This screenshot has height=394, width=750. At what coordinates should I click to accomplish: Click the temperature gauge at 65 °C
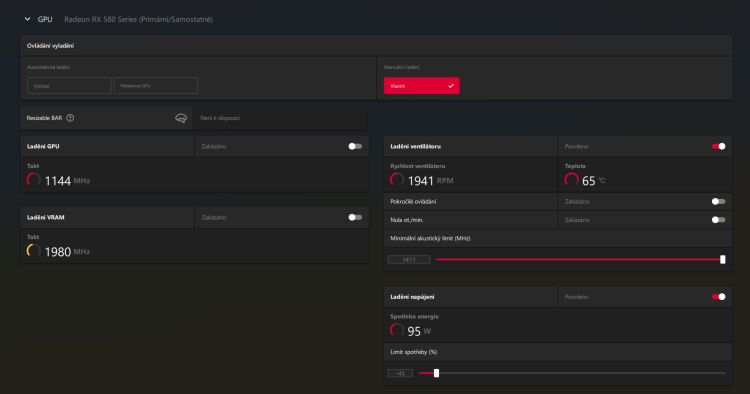pyautogui.click(x=571, y=180)
